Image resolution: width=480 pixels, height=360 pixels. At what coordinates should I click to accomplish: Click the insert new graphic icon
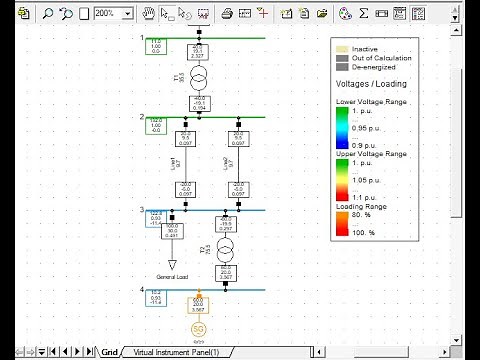286,13
